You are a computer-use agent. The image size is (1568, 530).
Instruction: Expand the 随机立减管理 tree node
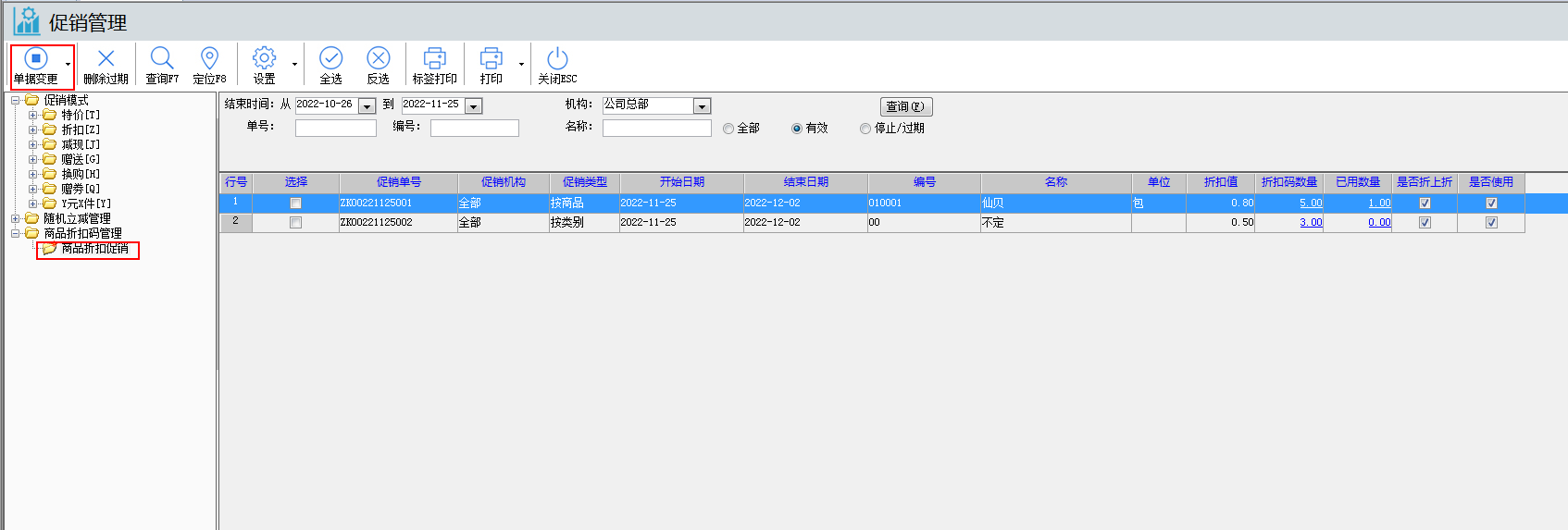click(15, 219)
